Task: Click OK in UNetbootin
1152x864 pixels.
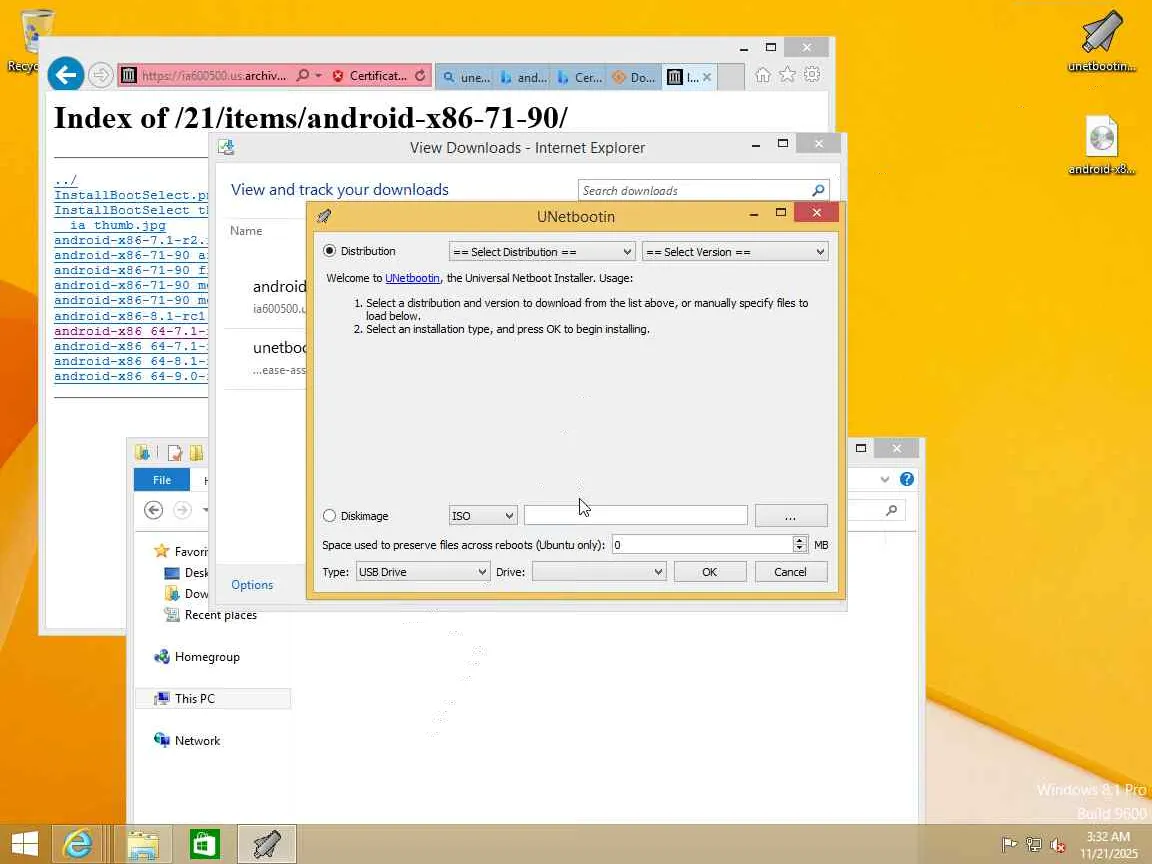Action: tap(709, 572)
